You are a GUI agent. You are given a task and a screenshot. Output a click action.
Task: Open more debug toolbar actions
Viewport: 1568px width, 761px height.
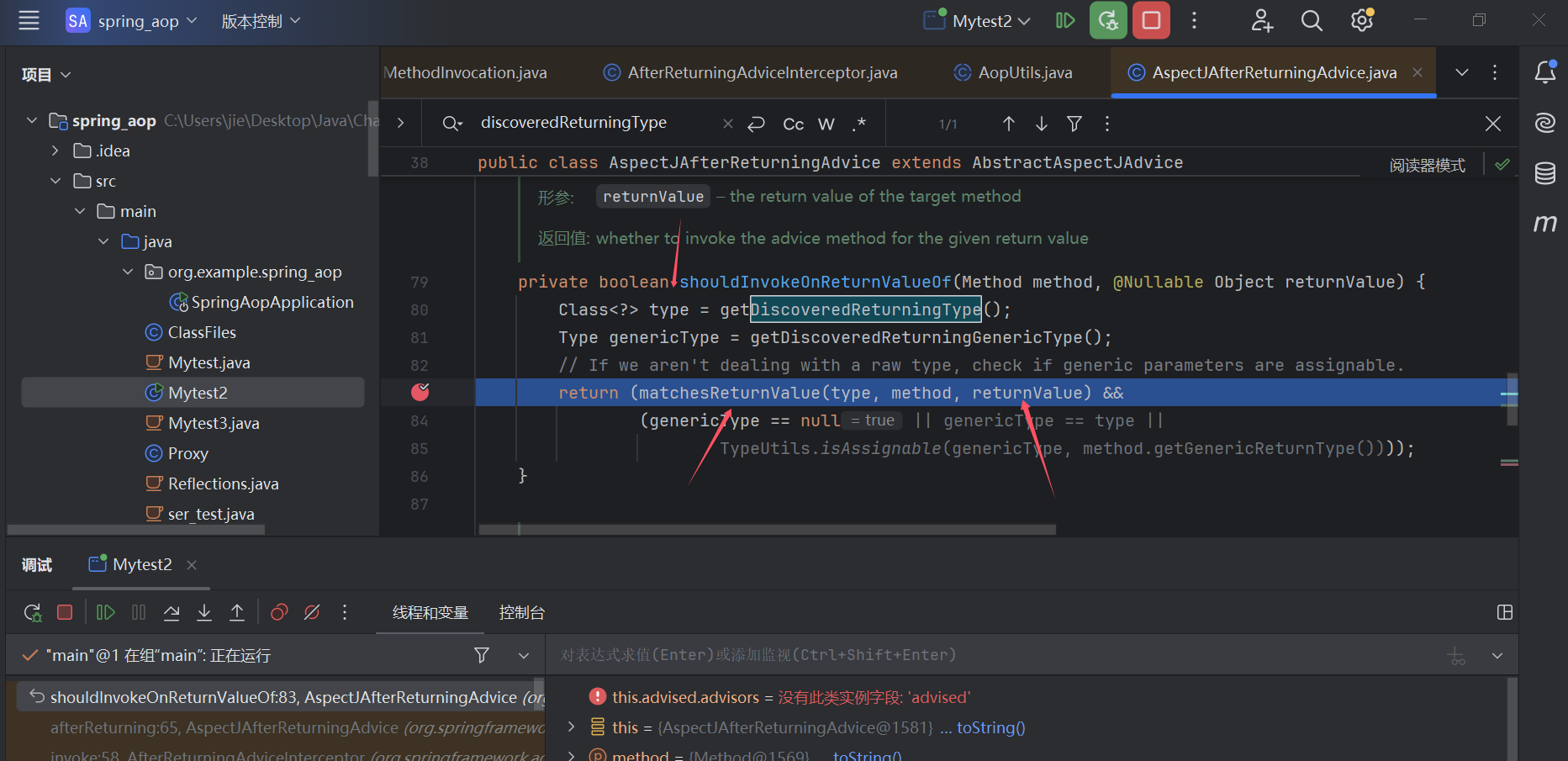click(x=345, y=612)
